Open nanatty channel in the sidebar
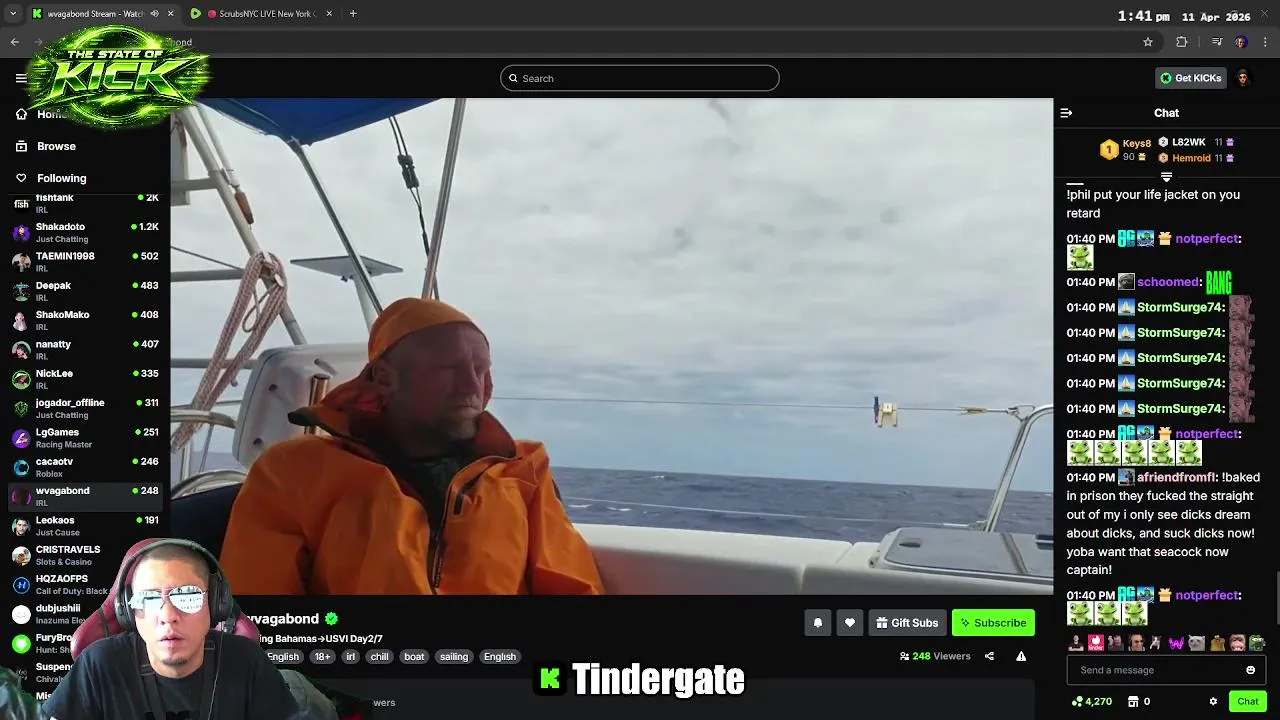 [85, 350]
